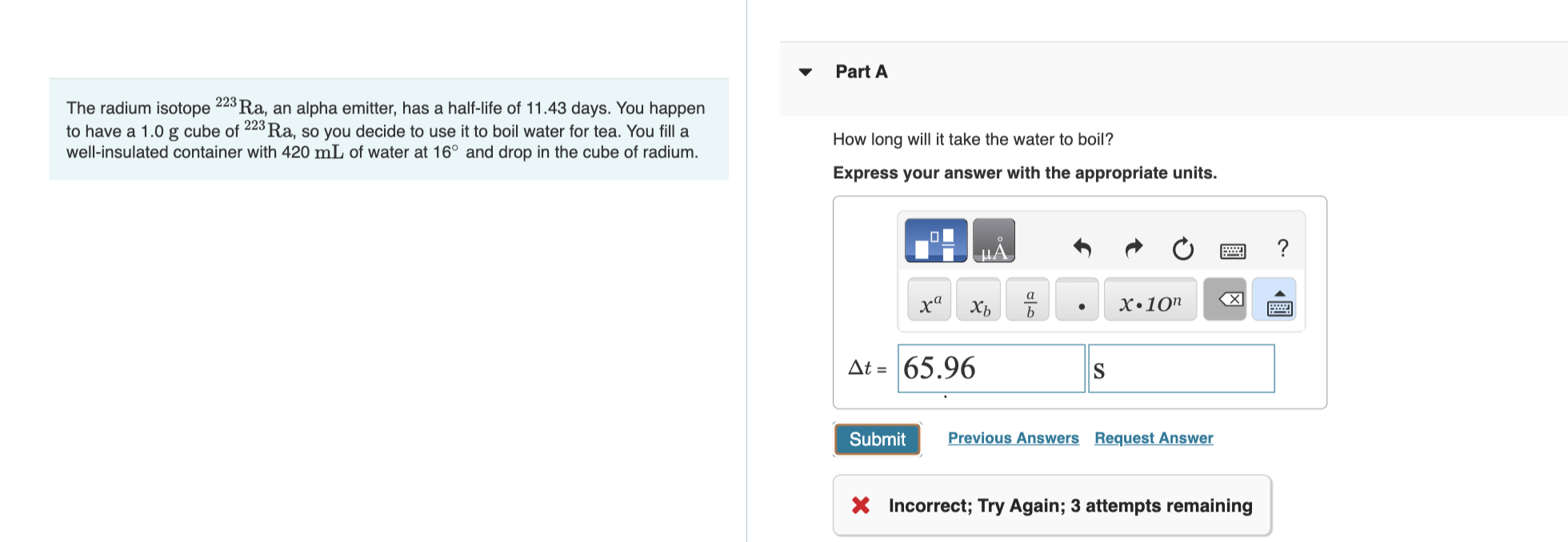
Task: Open the keyboard shortcuts icon
Action: pyautogui.click(x=1233, y=250)
